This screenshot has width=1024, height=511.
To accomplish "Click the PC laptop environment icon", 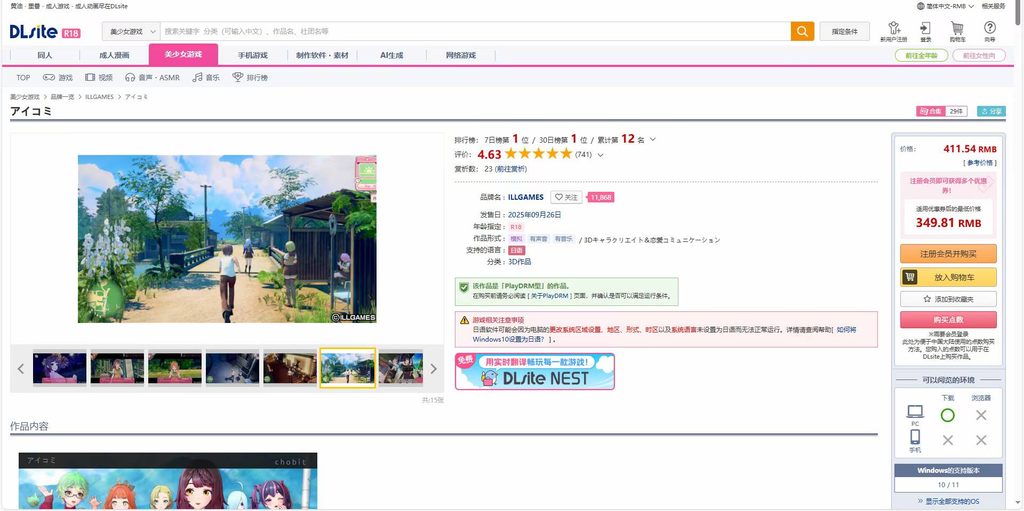I will tap(915, 412).
